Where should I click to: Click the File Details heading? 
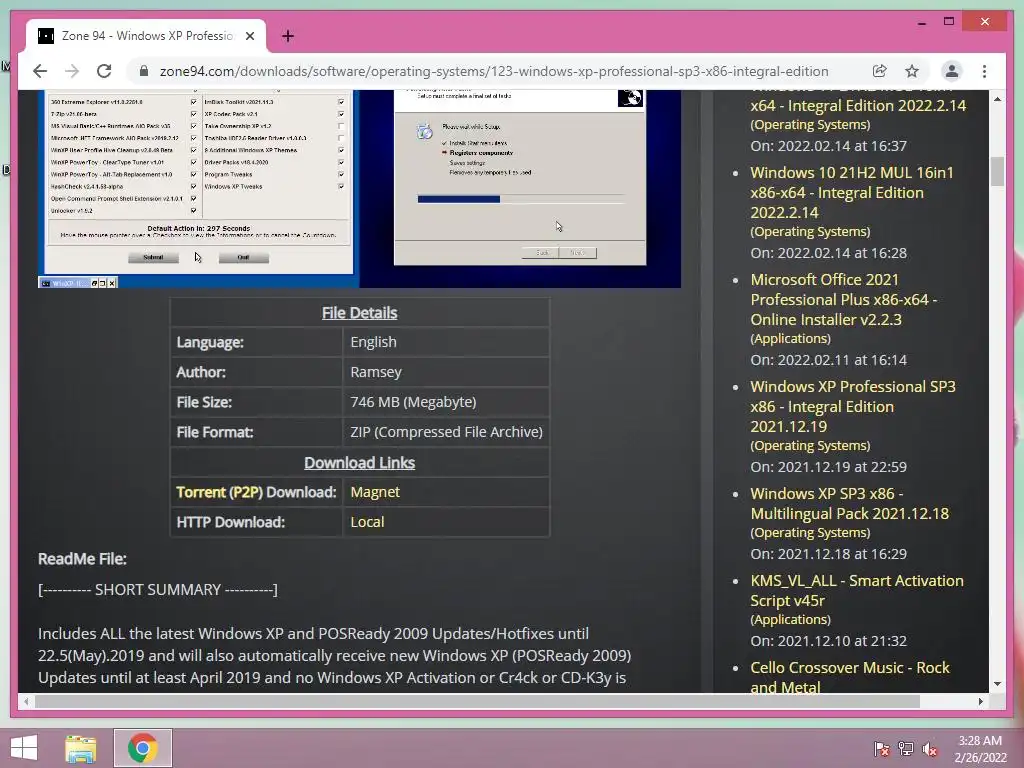click(359, 313)
